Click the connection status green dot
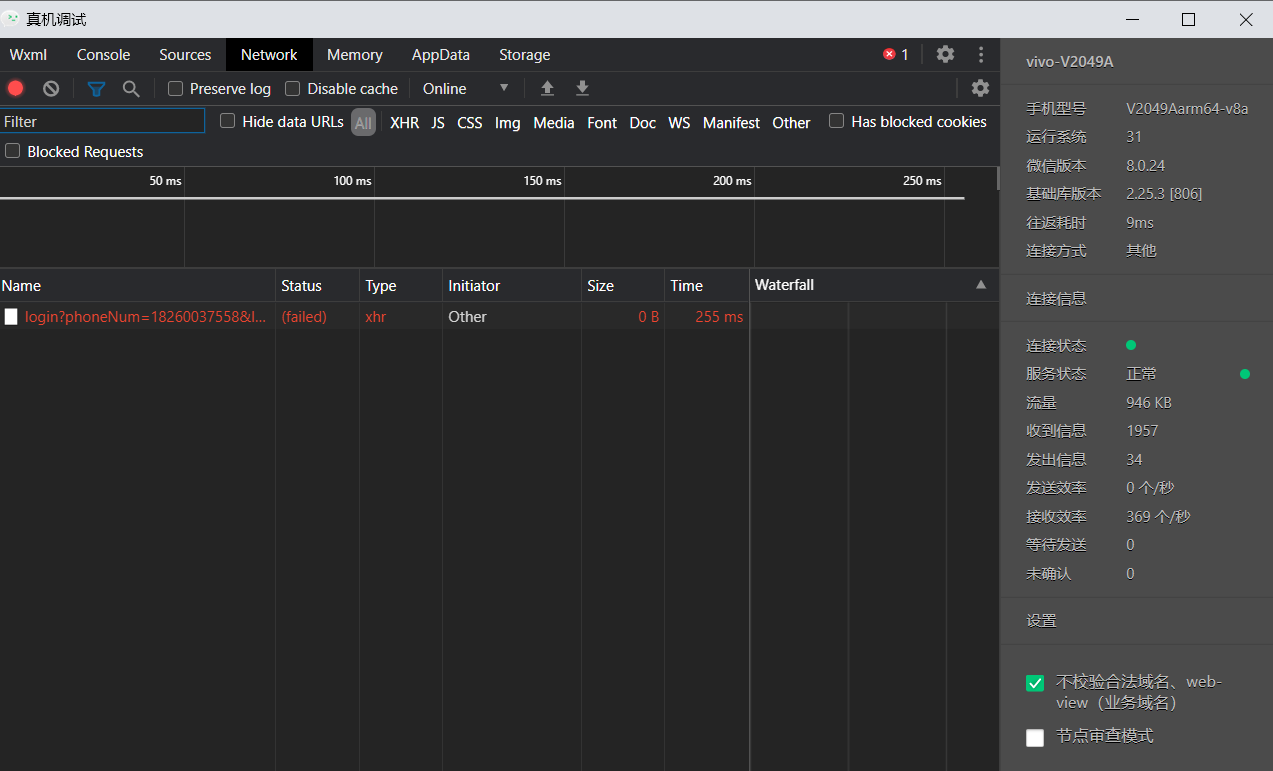This screenshot has width=1273, height=771. click(x=1131, y=345)
